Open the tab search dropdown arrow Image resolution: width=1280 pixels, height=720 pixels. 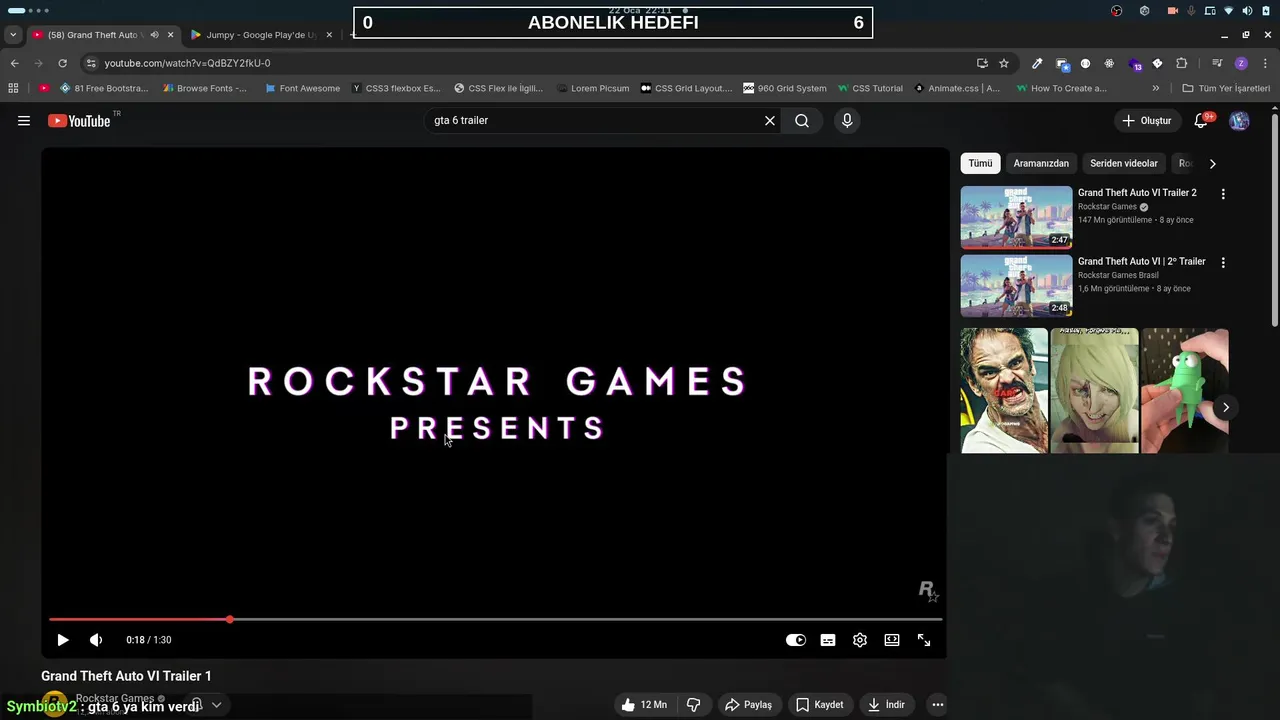point(12,35)
